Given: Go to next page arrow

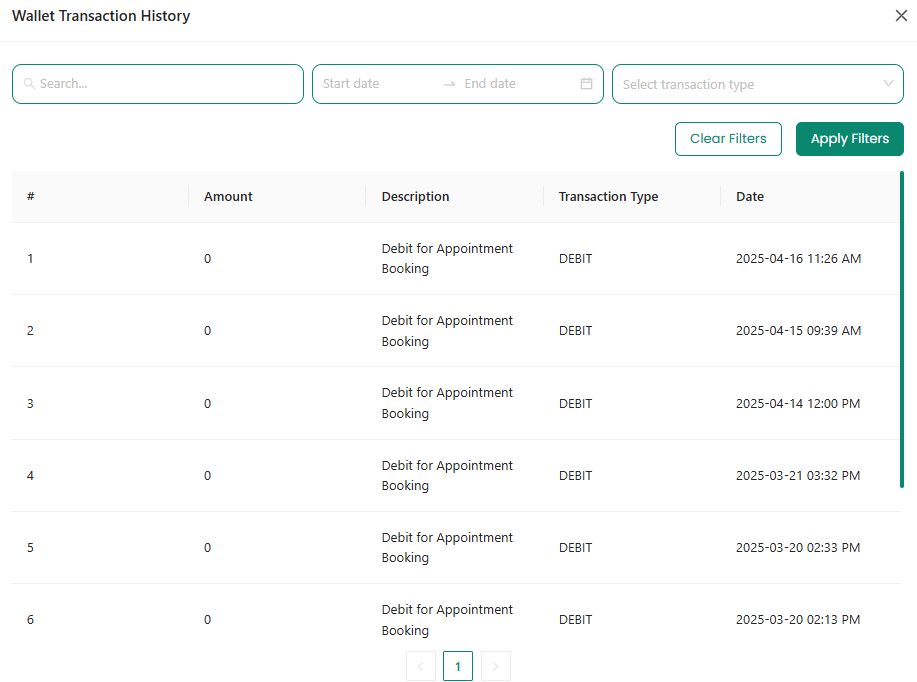Looking at the screenshot, I should coord(495,666).
